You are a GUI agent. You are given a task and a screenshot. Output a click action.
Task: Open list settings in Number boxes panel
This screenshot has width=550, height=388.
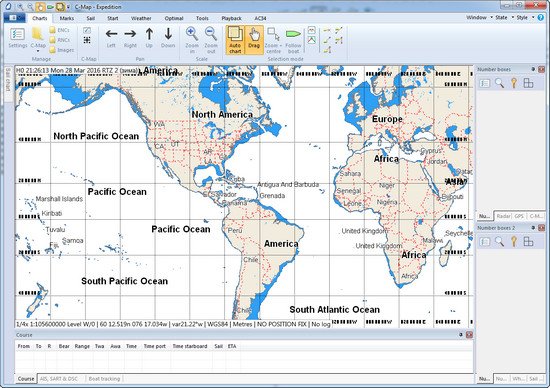point(485,83)
